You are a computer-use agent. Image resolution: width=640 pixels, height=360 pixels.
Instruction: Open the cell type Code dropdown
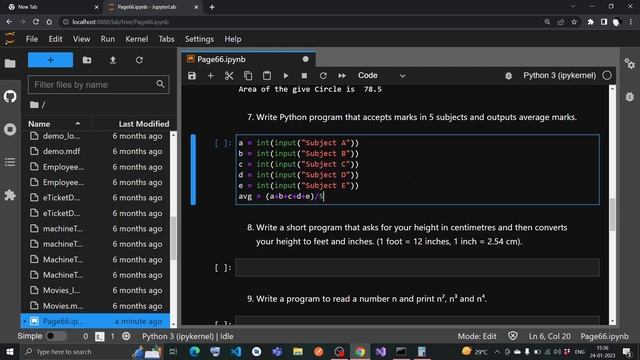coord(381,76)
